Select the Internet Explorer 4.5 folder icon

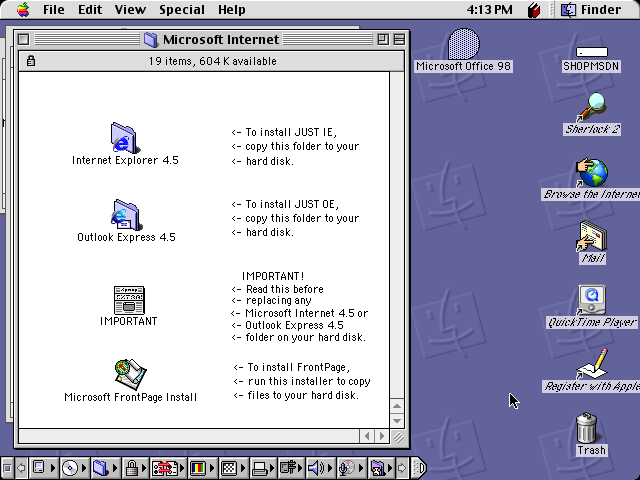125,137
